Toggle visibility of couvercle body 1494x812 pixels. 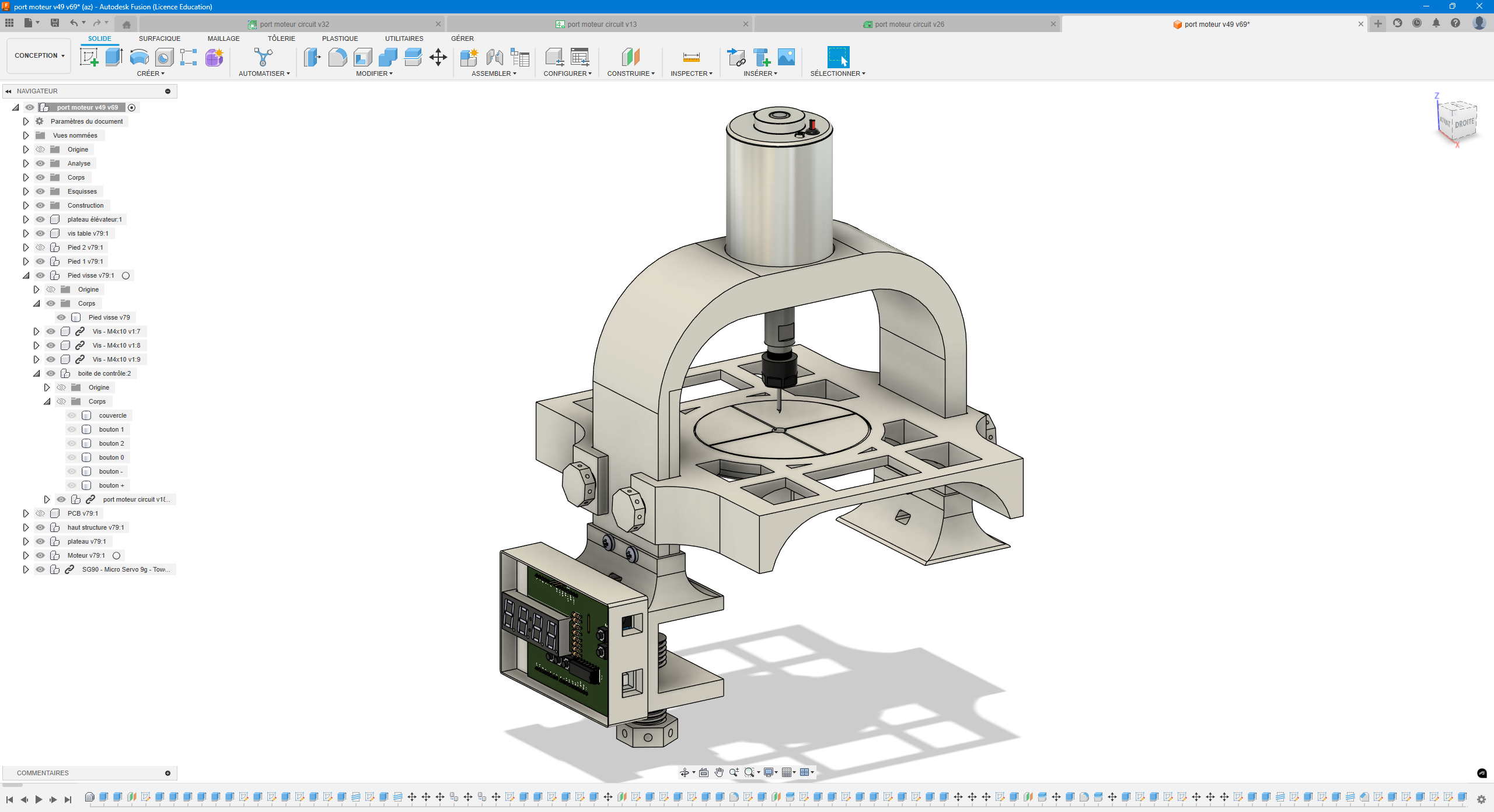[x=72, y=415]
